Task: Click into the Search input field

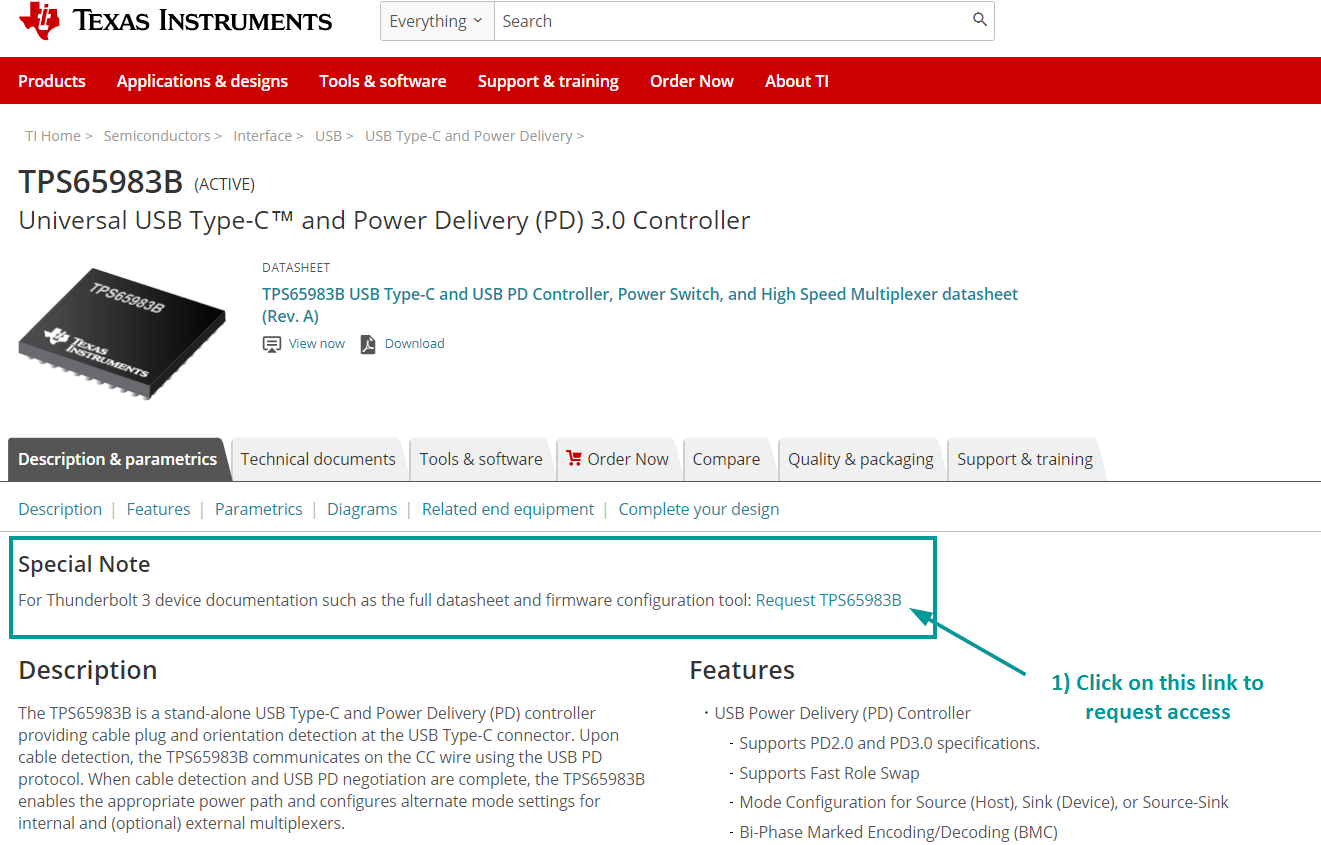Action: [733, 21]
